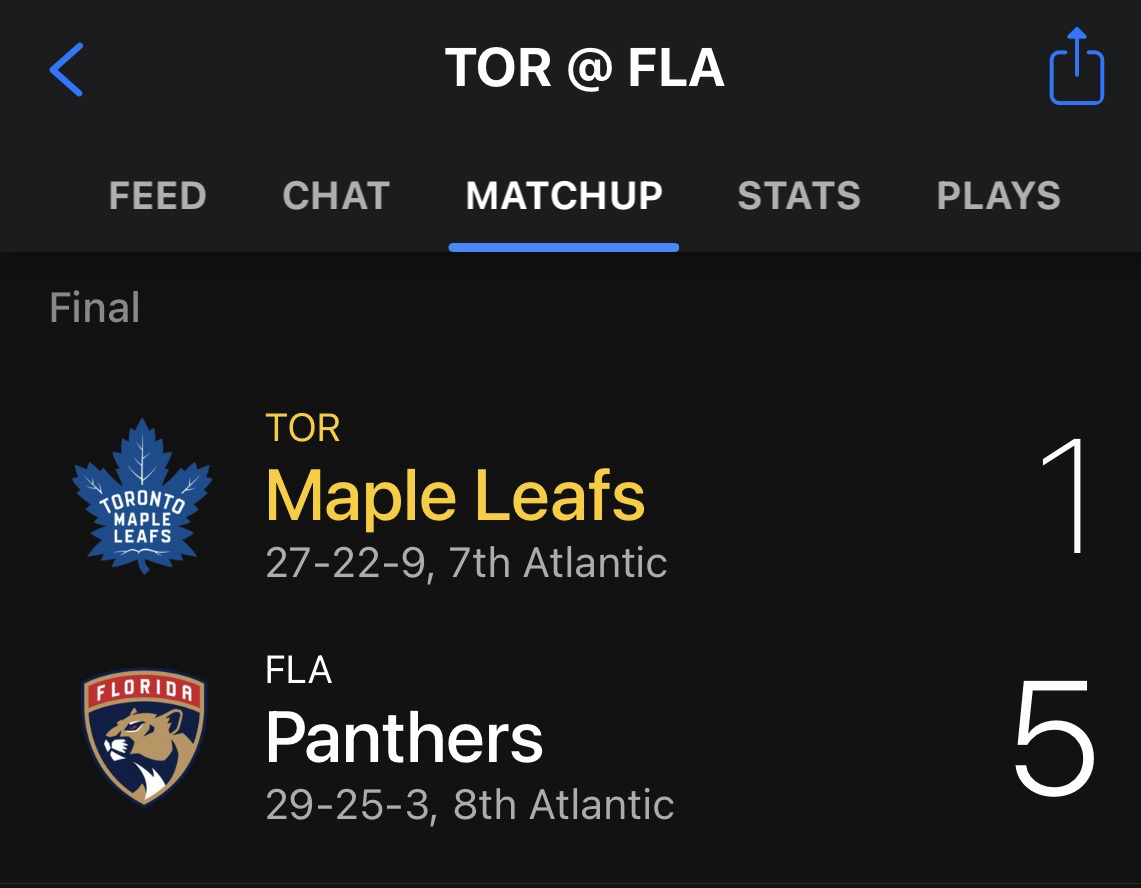The height and width of the screenshot is (888, 1141).
Task: Open the CHAT tab
Action: pos(336,196)
